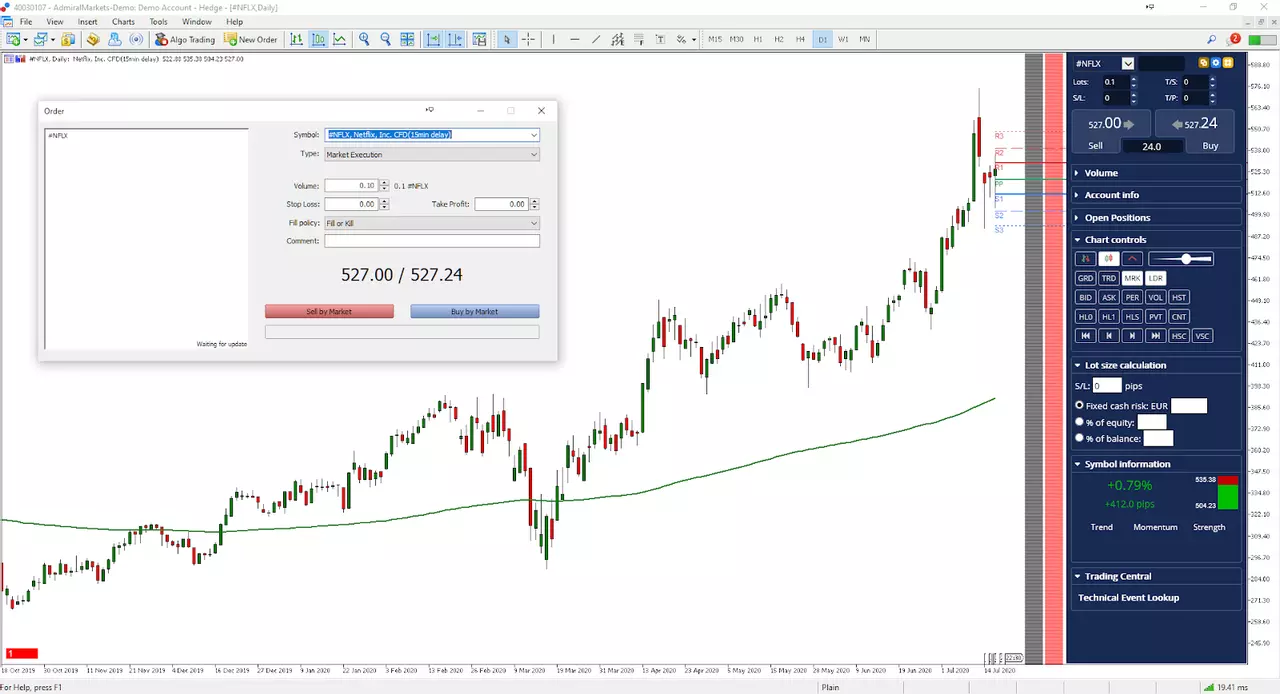Click the Stop Loss value field
The height and width of the screenshot is (694, 1280).
(351, 204)
